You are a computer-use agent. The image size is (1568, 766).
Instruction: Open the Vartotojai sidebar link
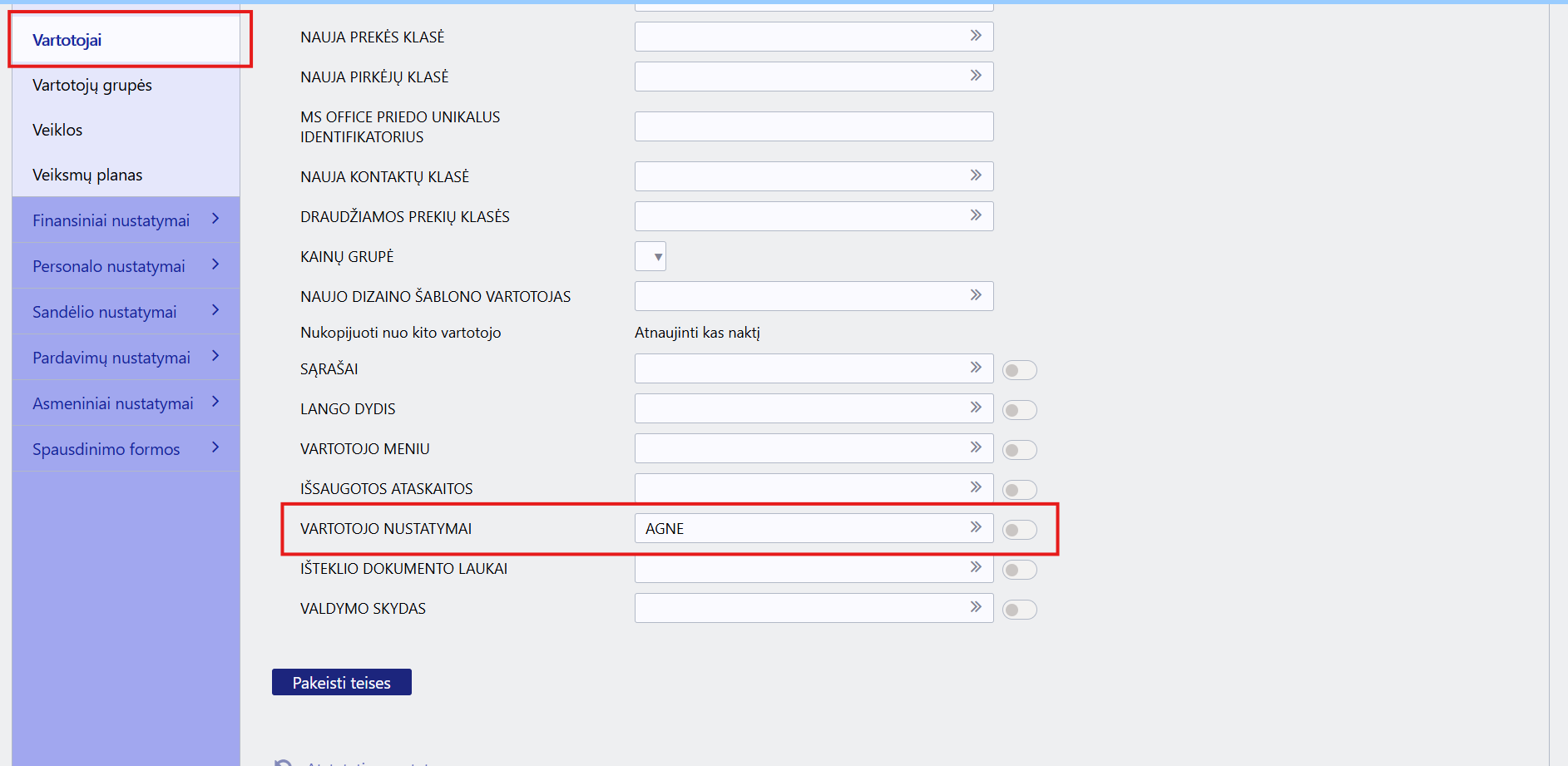point(67,40)
